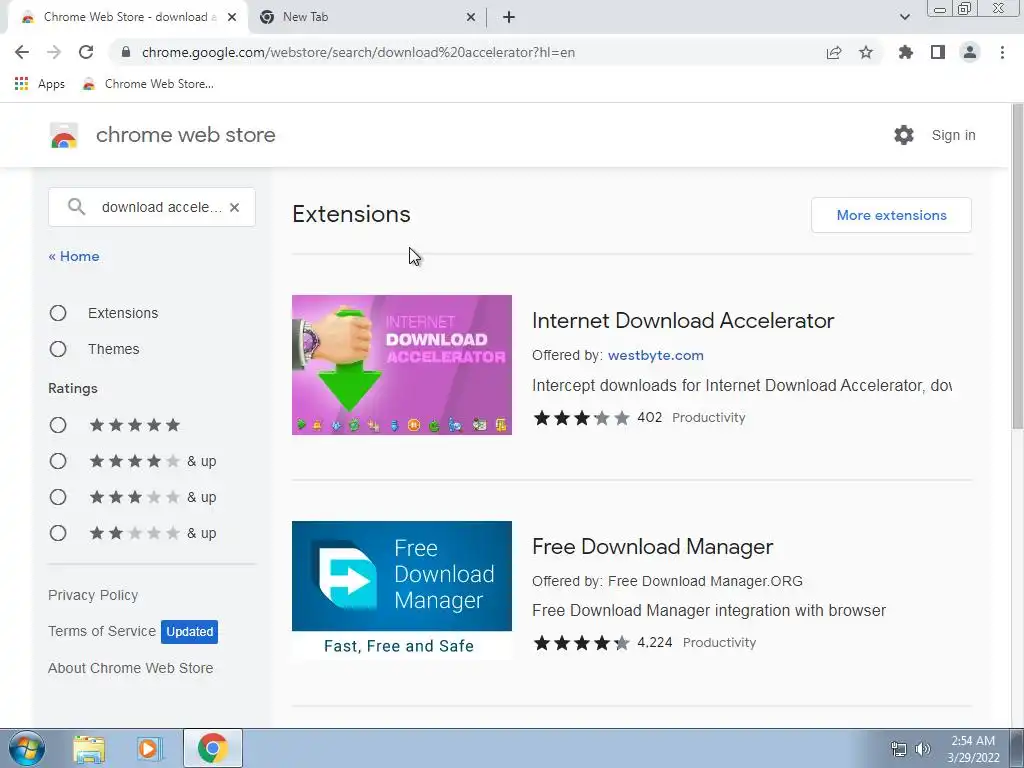Open the volume tray icon

coord(923,749)
